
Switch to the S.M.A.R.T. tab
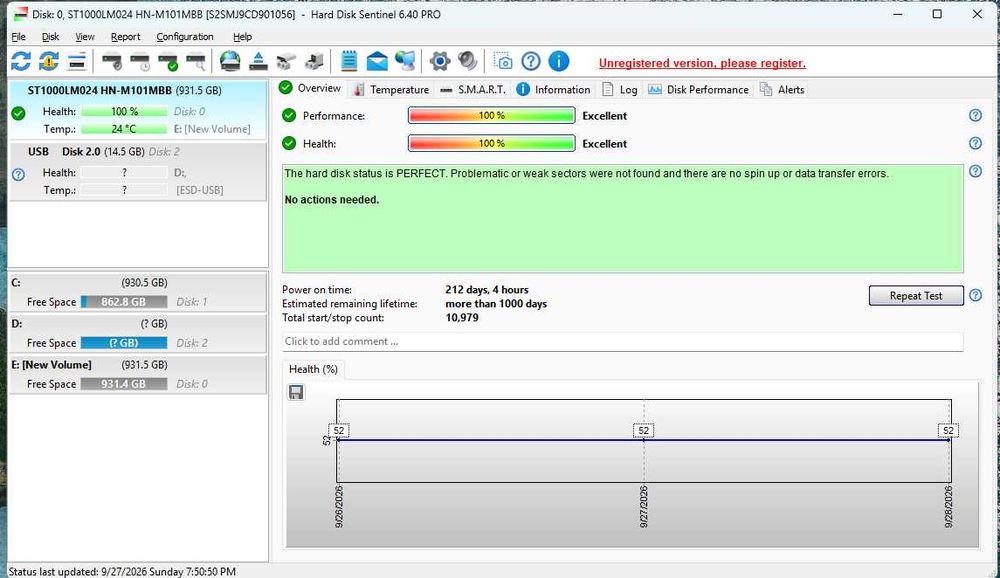[473, 89]
